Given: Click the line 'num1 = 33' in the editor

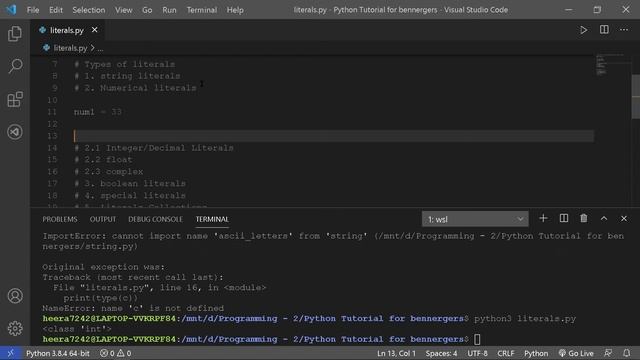Looking at the screenshot, I should (x=98, y=112).
